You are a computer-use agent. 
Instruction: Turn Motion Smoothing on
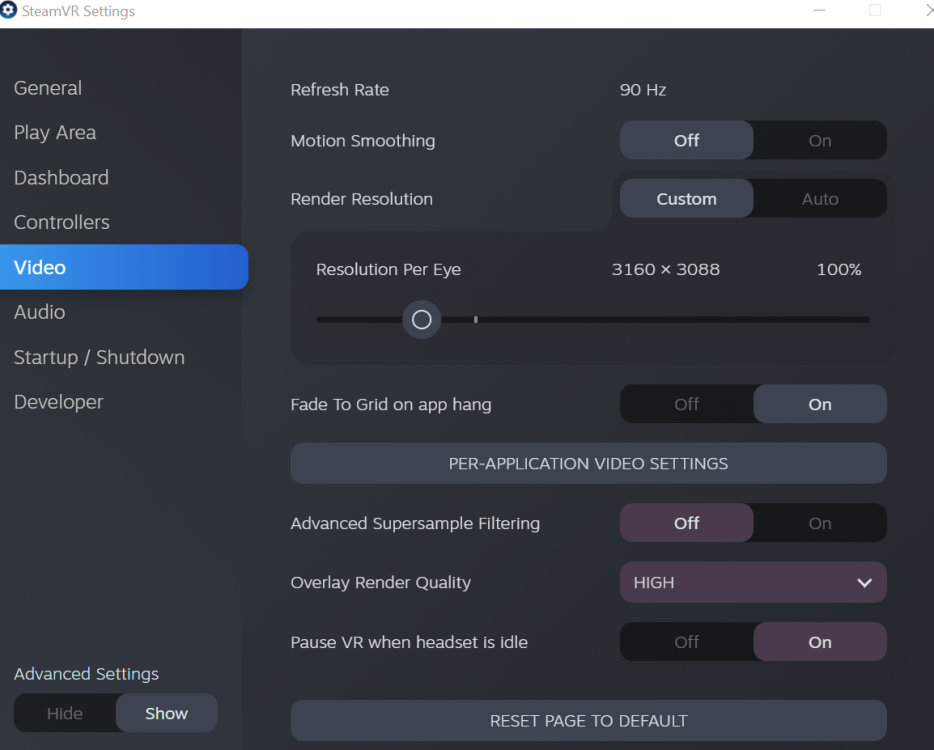coord(819,141)
